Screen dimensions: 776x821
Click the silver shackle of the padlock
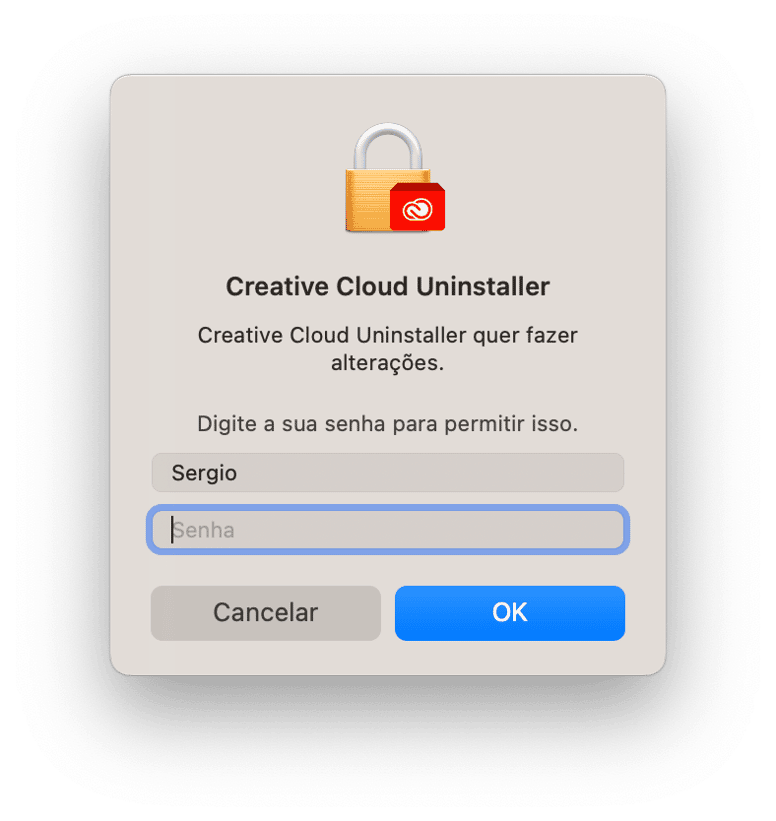coord(388,146)
